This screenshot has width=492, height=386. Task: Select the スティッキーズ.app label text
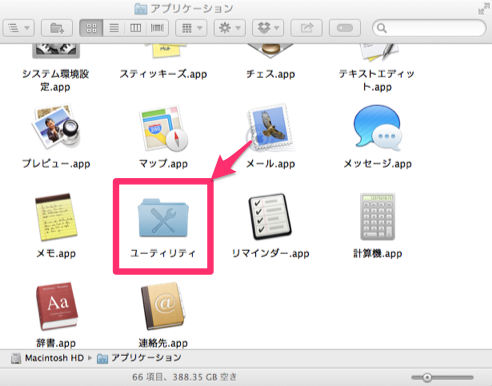point(163,74)
